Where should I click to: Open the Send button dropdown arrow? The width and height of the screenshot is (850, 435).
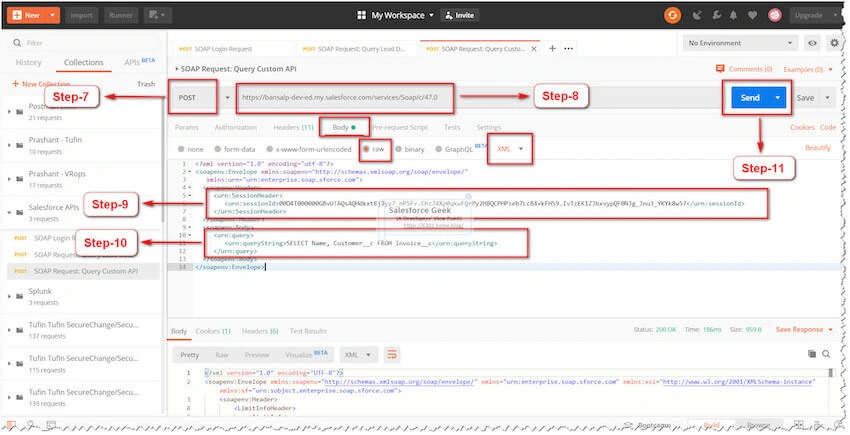click(x=777, y=98)
